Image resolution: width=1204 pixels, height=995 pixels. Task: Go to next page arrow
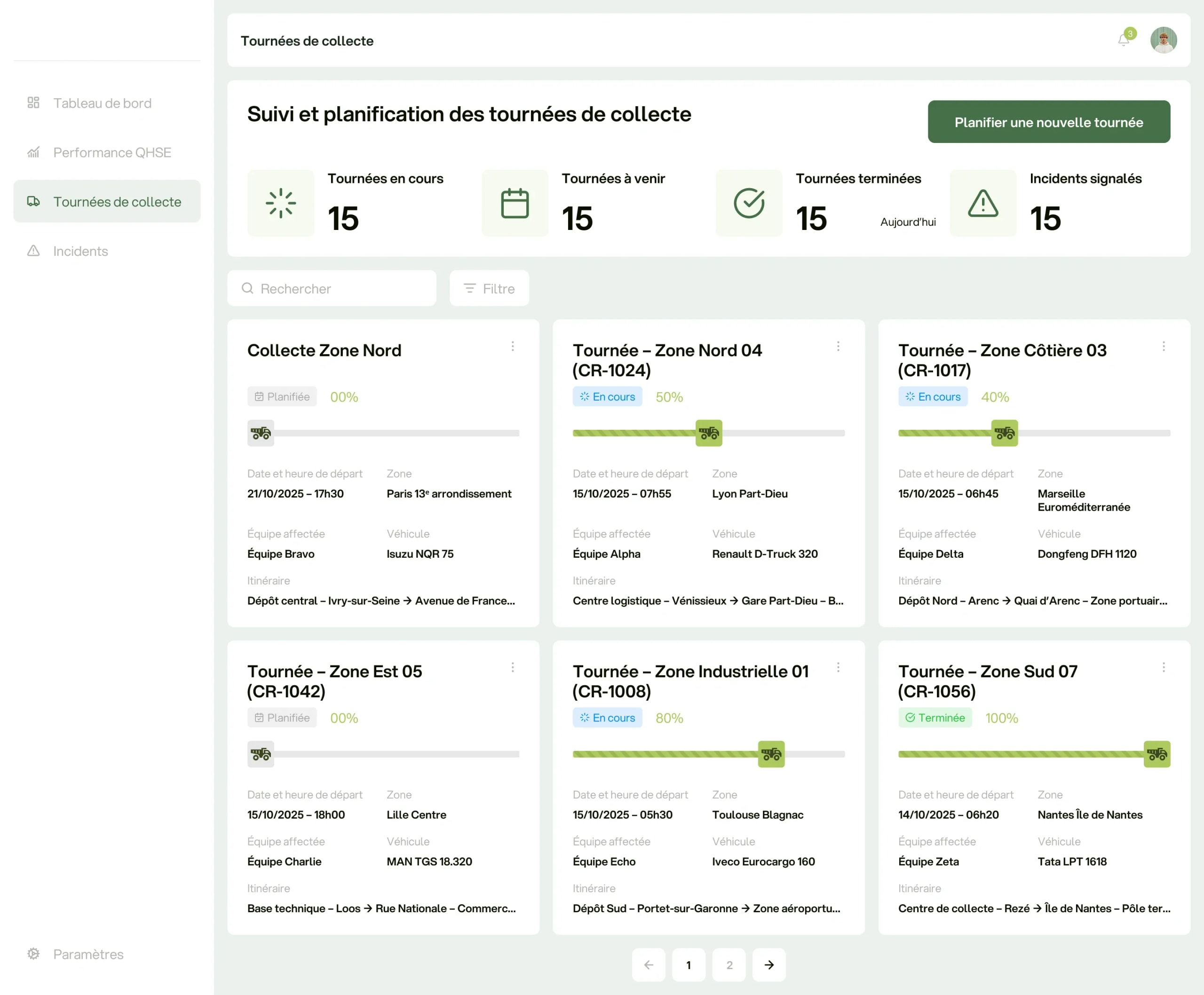pos(769,964)
